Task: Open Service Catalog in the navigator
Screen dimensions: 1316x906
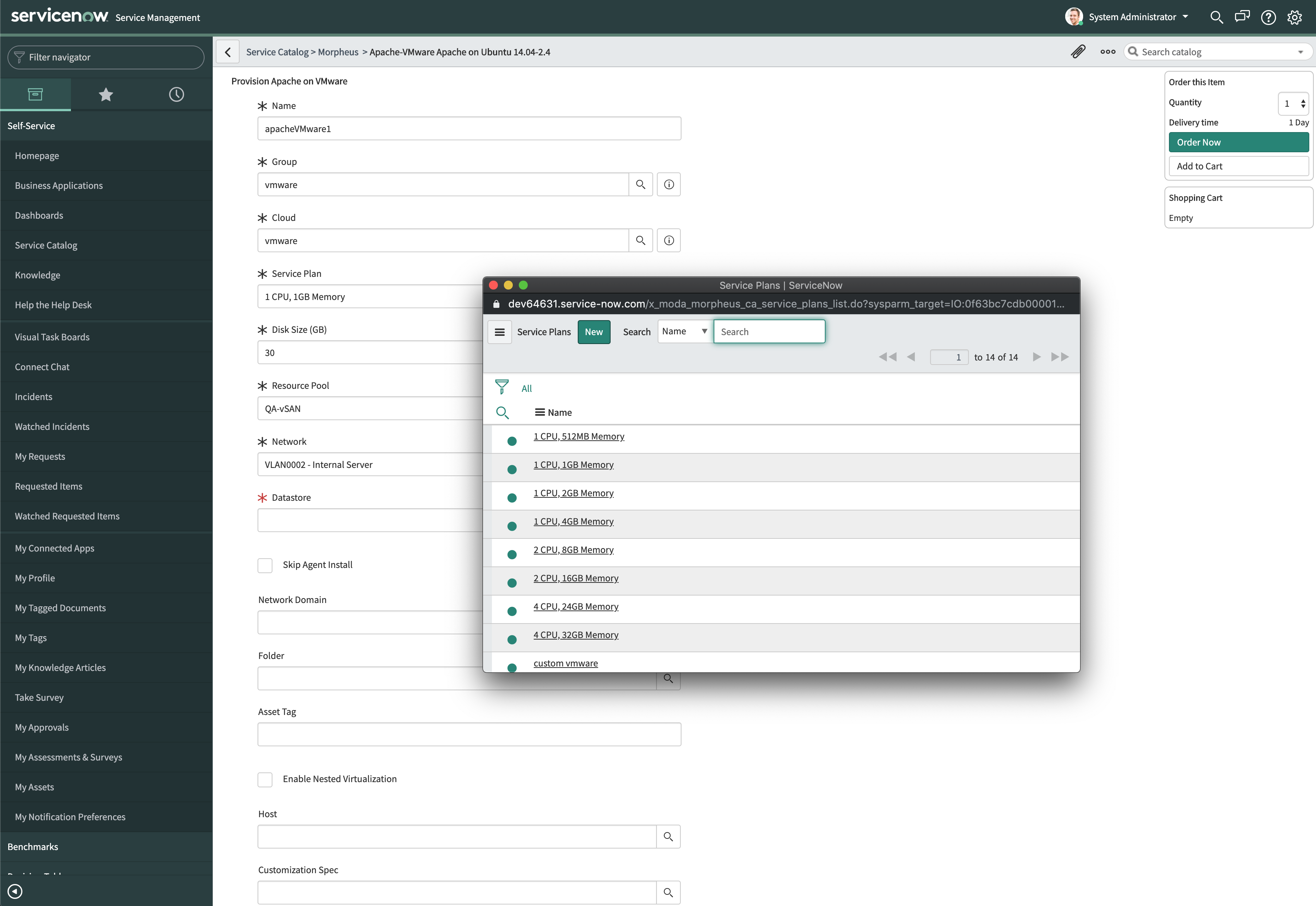Action: point(46,245)
